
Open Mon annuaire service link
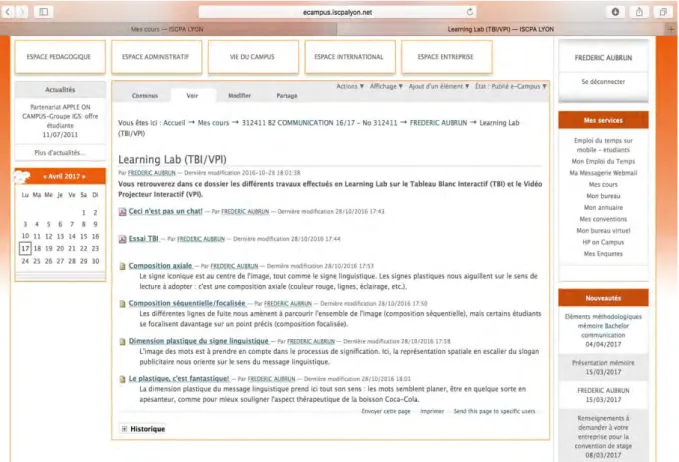(x=603, y=208)
